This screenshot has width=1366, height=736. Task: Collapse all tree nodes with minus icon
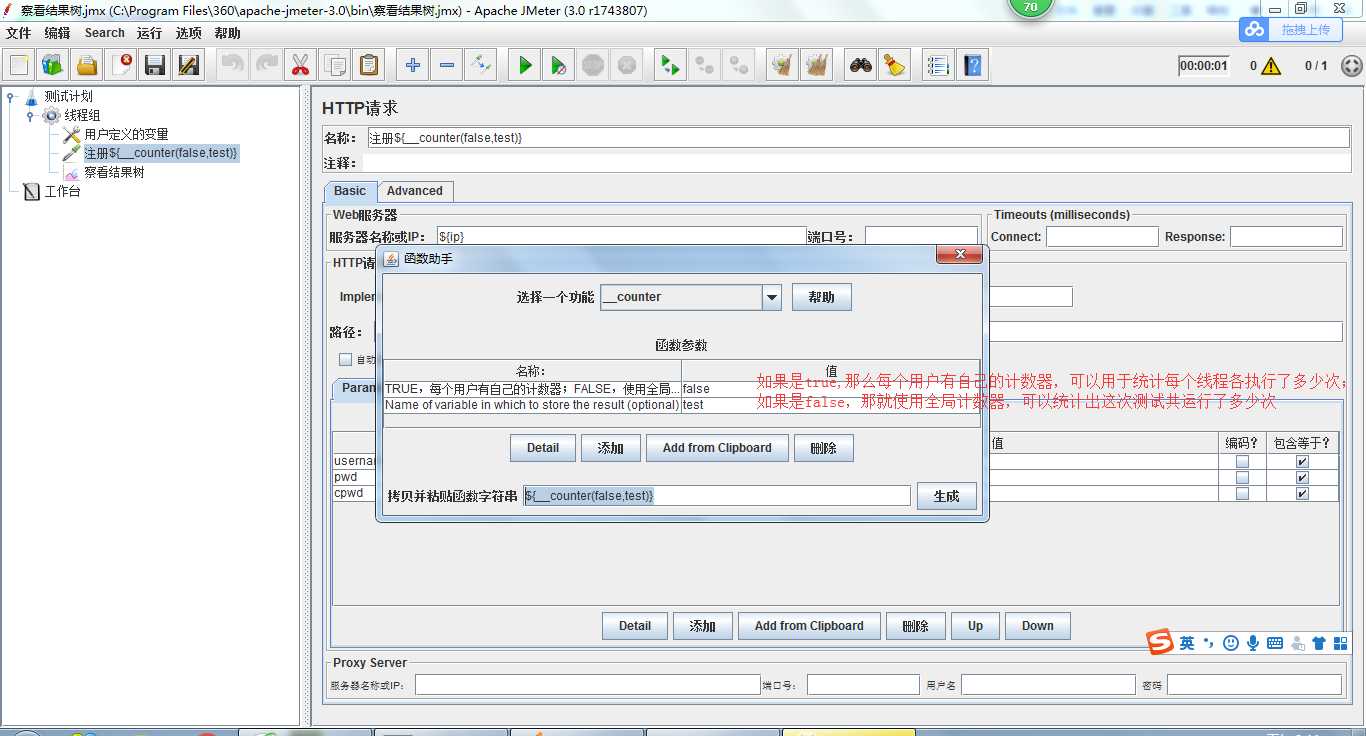pyautogui.click(x=446, y=66)
